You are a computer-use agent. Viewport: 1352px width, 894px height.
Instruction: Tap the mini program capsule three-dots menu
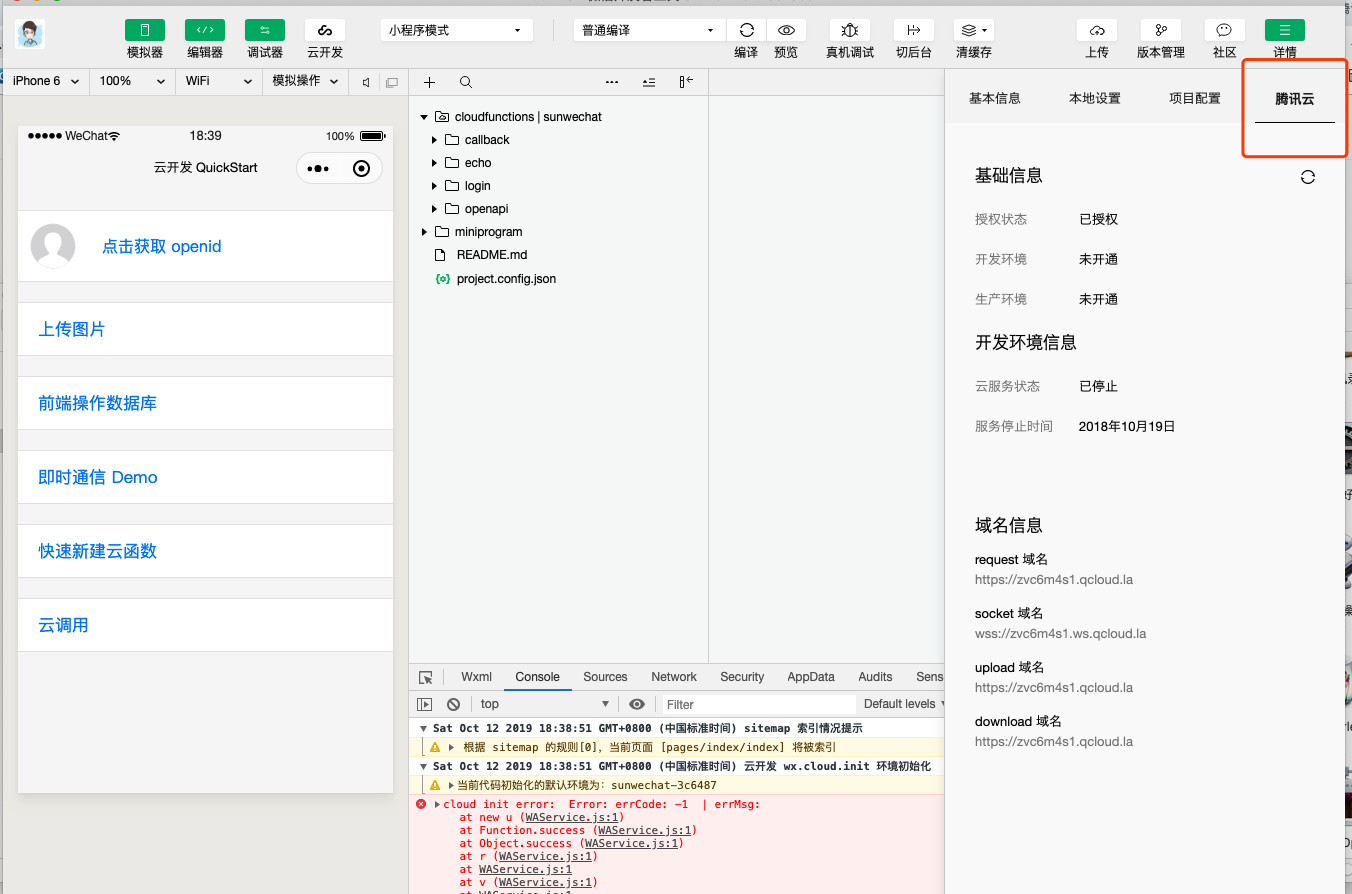(x=318, y=169)
